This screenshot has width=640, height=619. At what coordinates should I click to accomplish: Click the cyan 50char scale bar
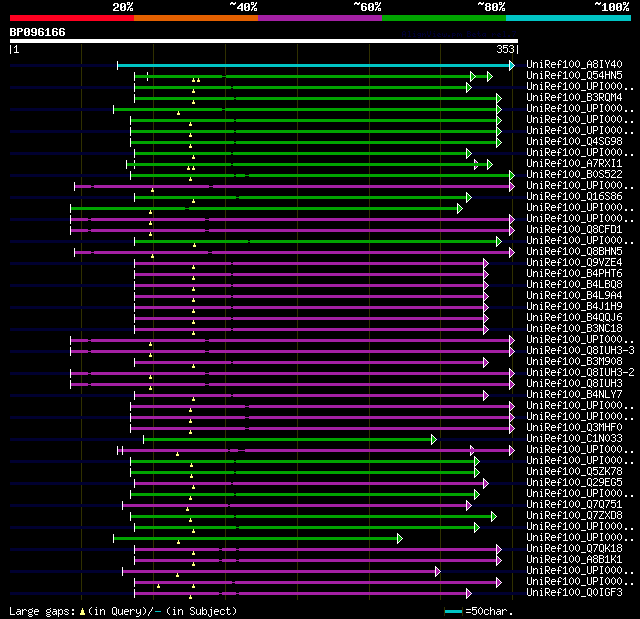coord(453,611)
